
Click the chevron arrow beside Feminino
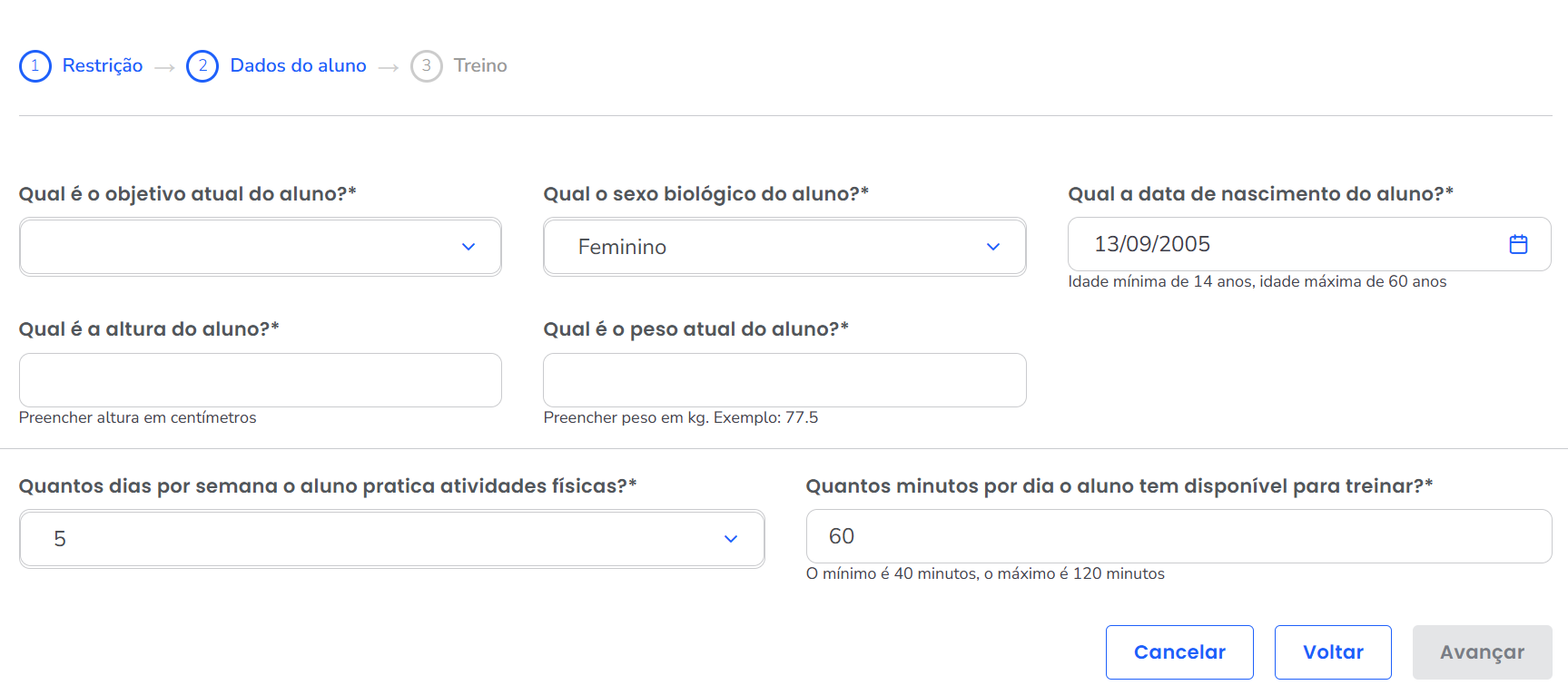click(993, 247)
